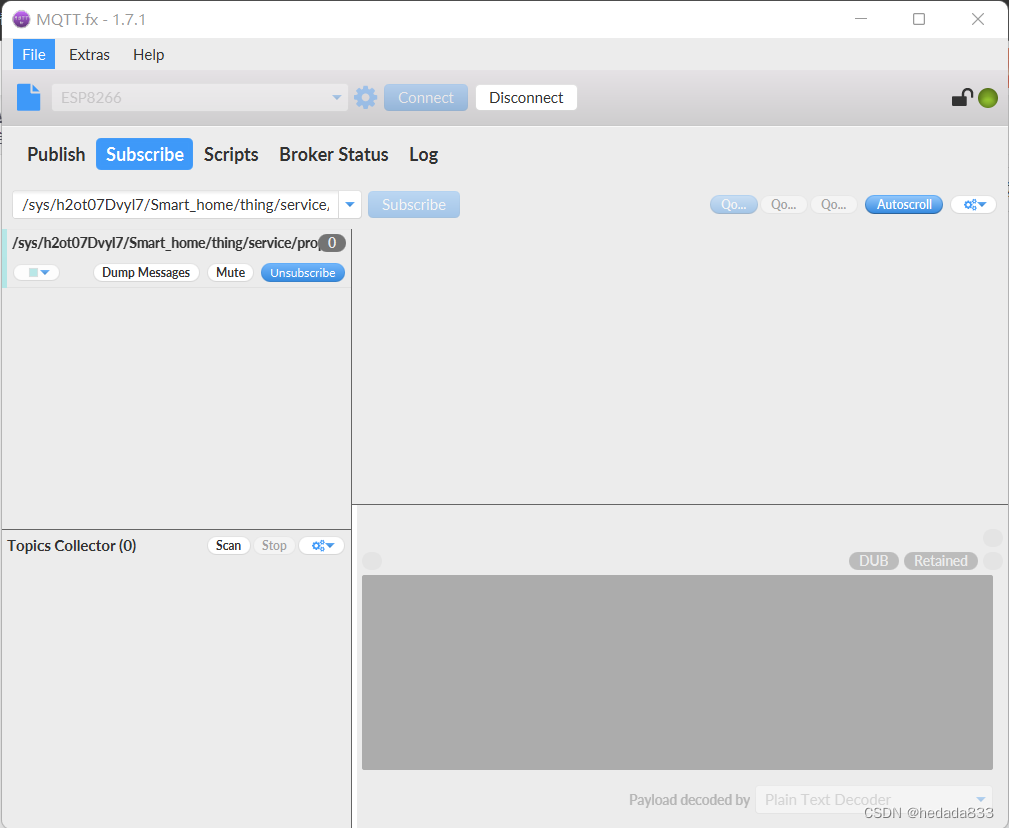The width and height of the screenshot is (1009, 828).
Task: Toggle Mute for the subscribed topic
Action: point(230,273)
